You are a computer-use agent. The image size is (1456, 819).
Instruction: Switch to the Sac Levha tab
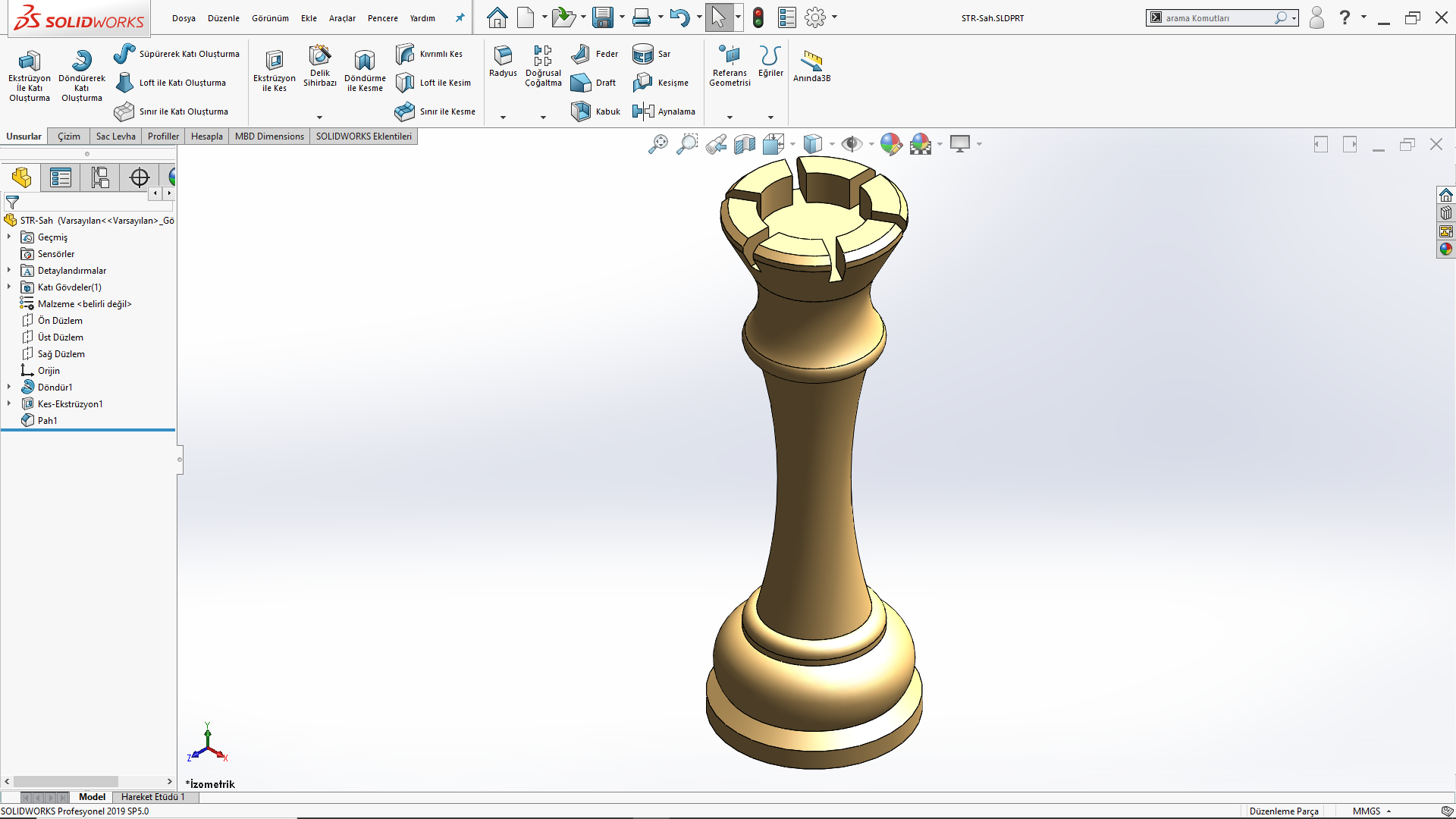click(x=115, y=136)
